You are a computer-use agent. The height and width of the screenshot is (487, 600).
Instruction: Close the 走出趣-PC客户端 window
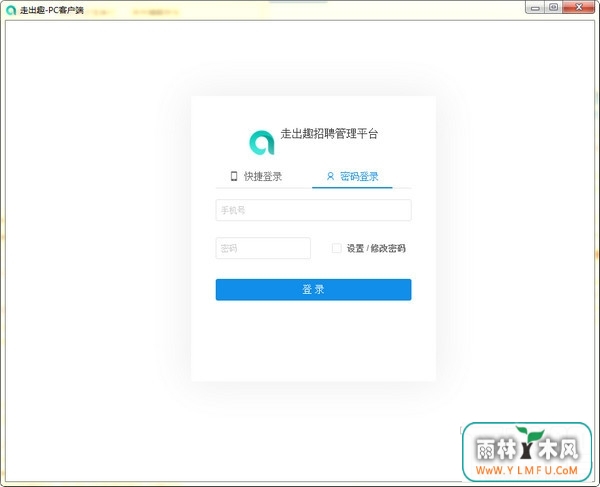pyautogui.click(x=579, y=7)
